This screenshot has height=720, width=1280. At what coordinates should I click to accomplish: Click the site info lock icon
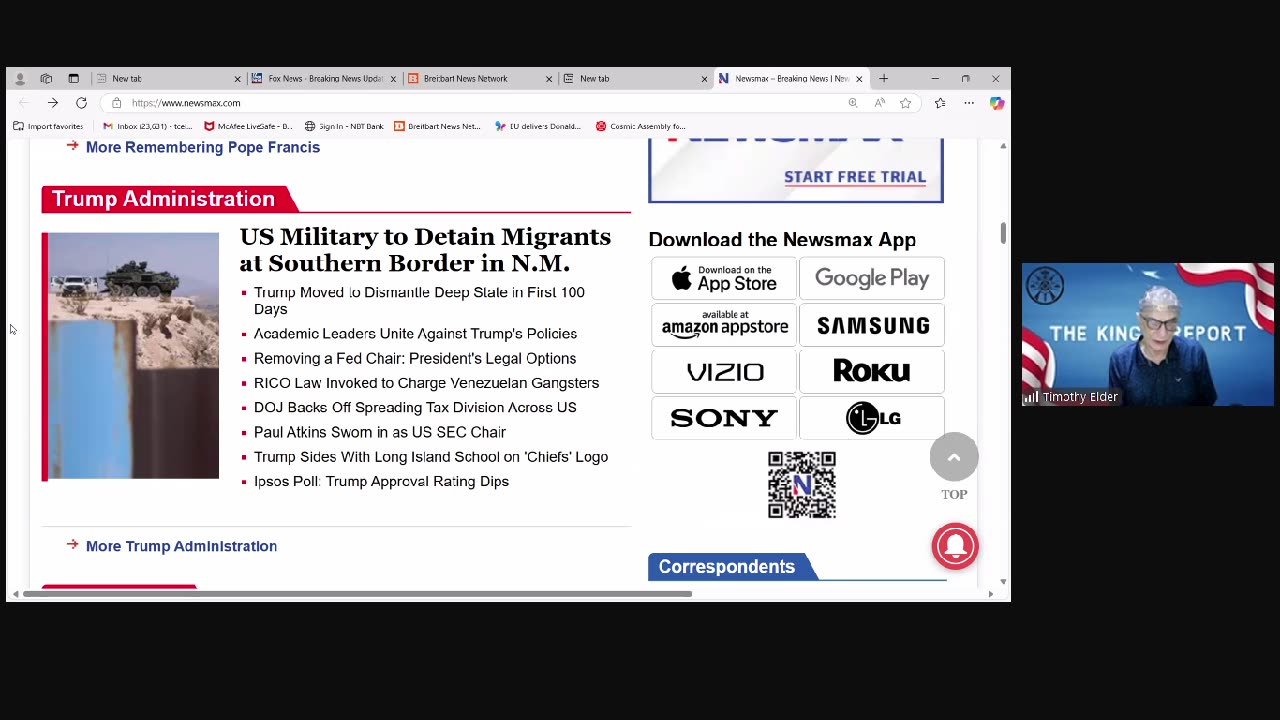click(x=116, y=103)
